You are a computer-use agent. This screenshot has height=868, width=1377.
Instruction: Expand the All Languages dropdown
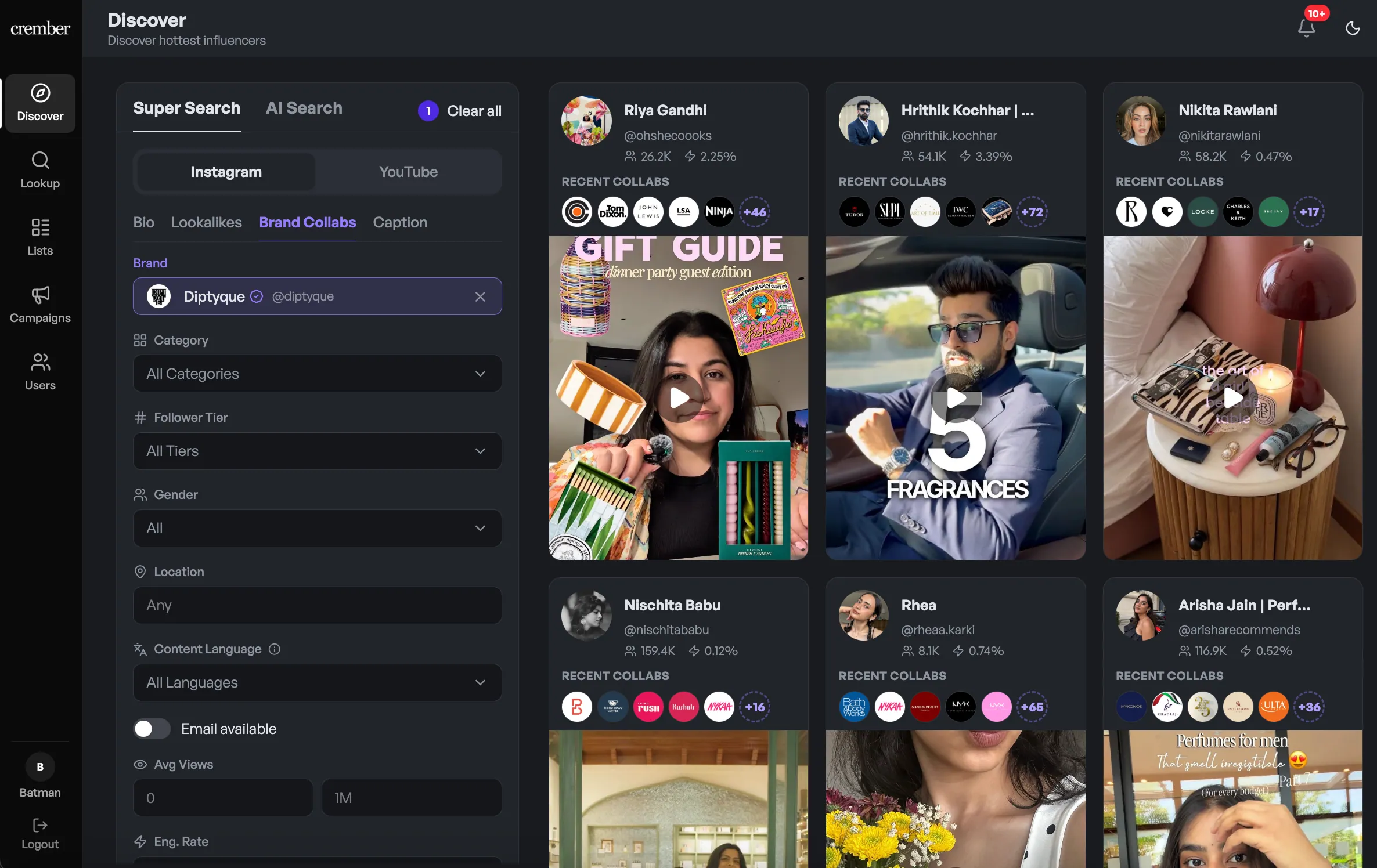coord(317,682)
